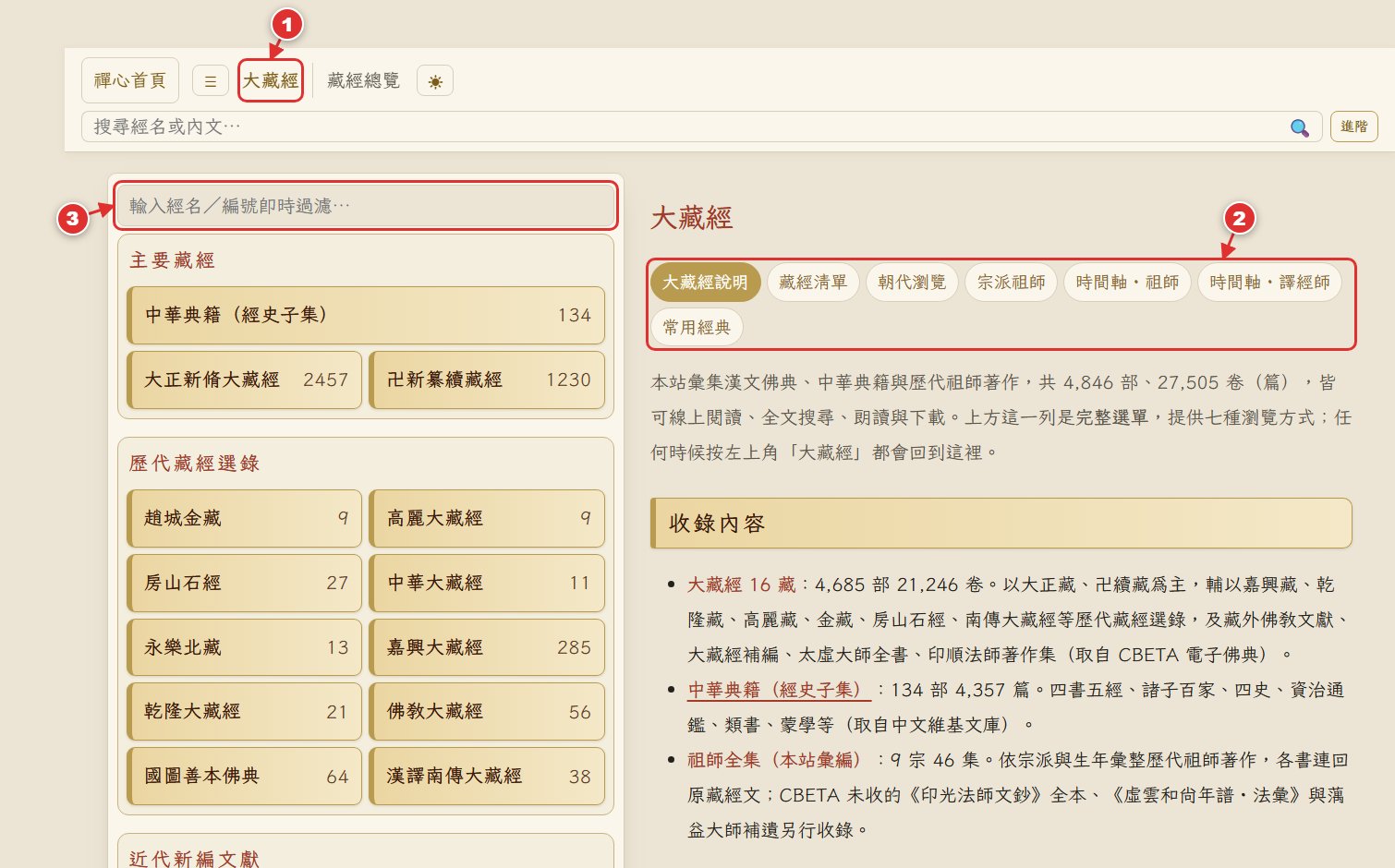Switch to the 宗派祖師 tab

[x=1011, y=282]
